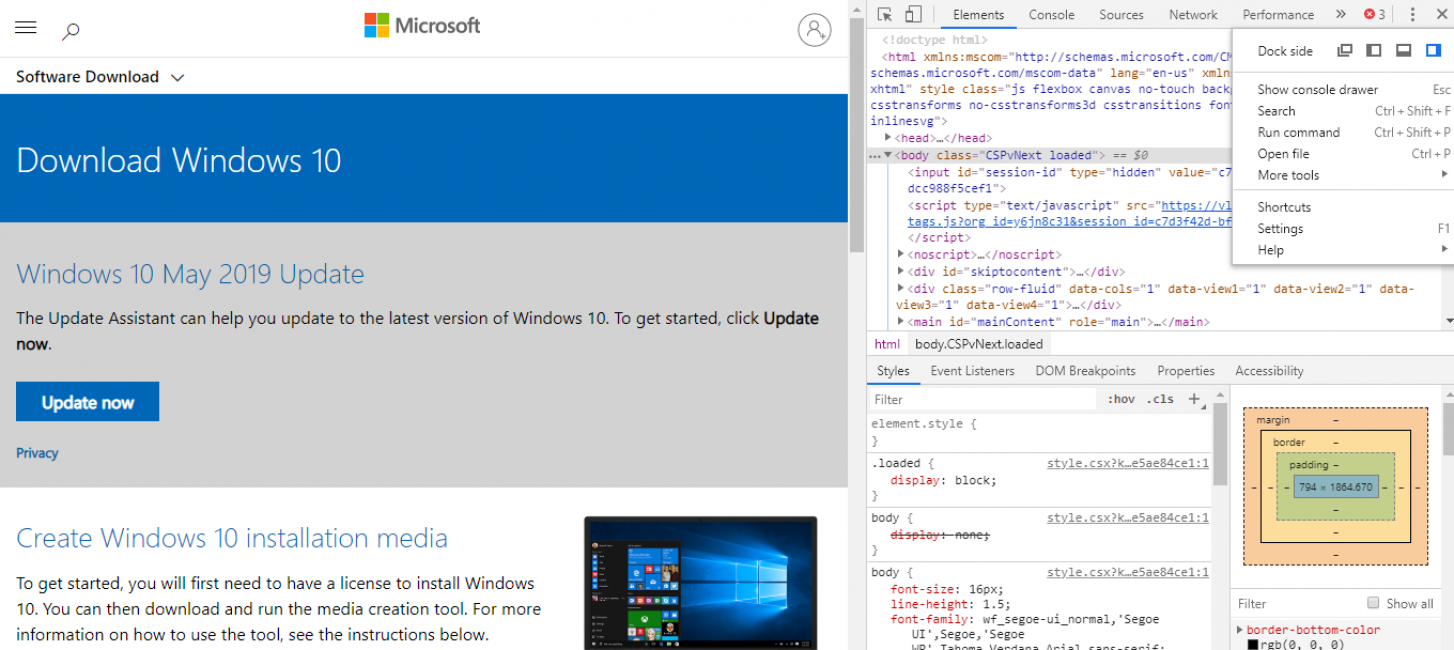Dock DevTools to the bottom
This screenshot has width=1454, height=650.
pos(1403,51)
